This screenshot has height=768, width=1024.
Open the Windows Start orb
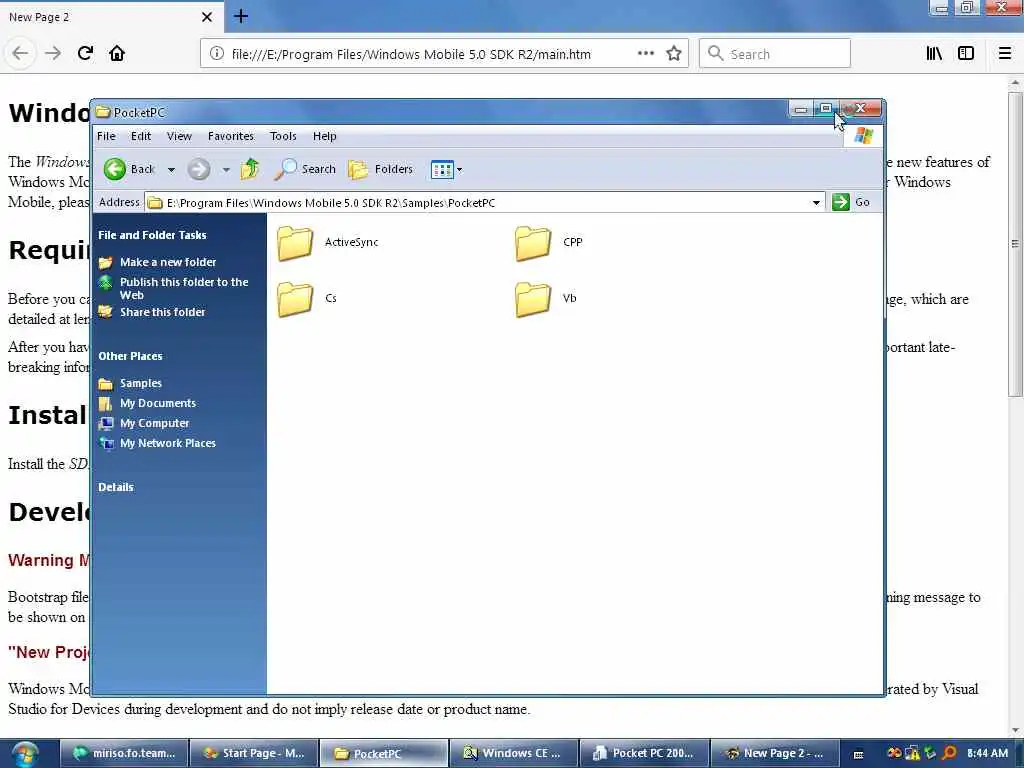25,753
